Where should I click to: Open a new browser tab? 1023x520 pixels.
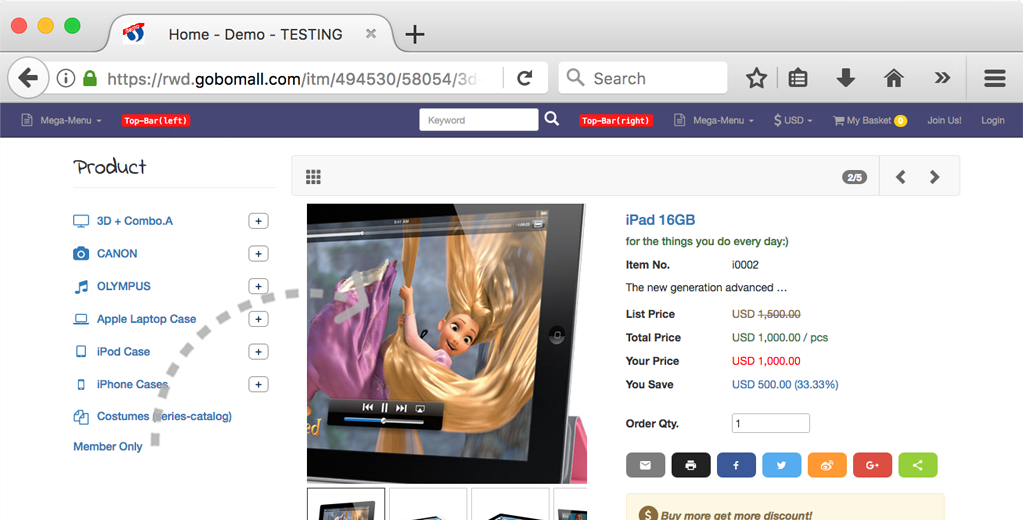[415, 34]
